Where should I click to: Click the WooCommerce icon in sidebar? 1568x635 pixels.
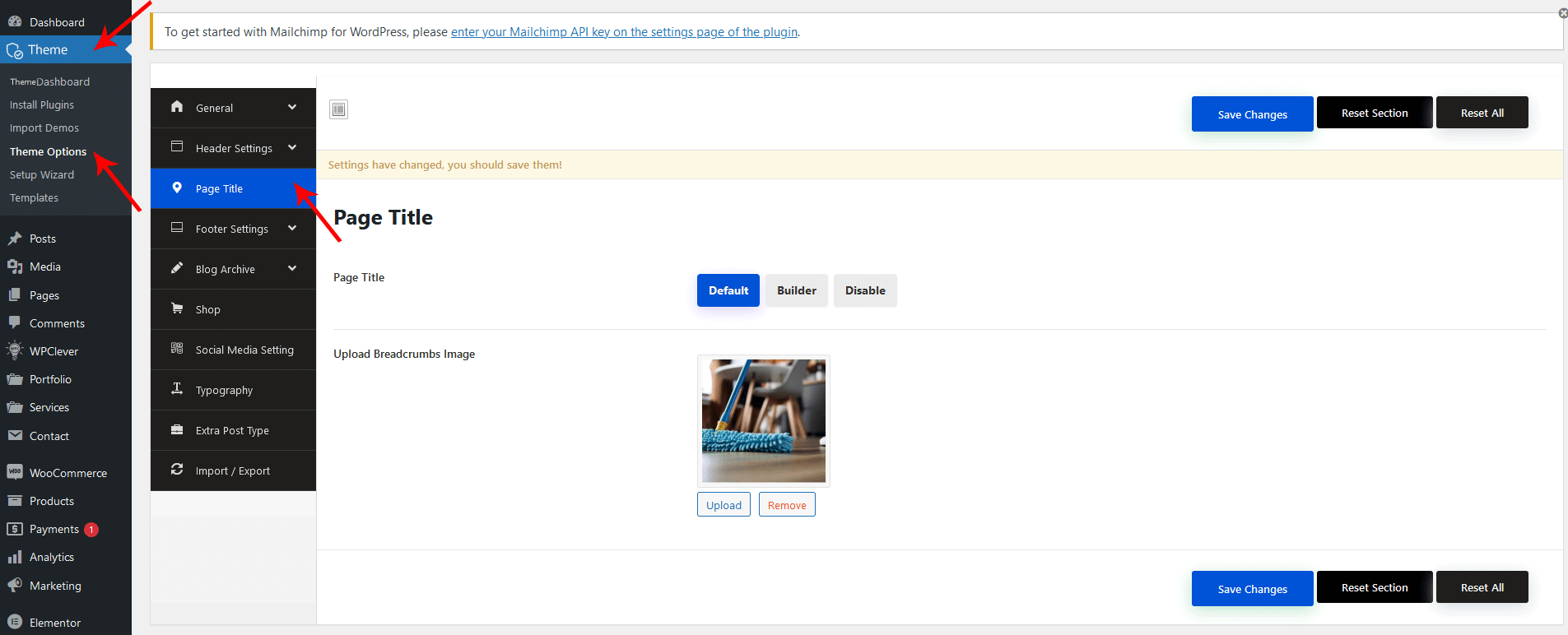tap(15, 472)
